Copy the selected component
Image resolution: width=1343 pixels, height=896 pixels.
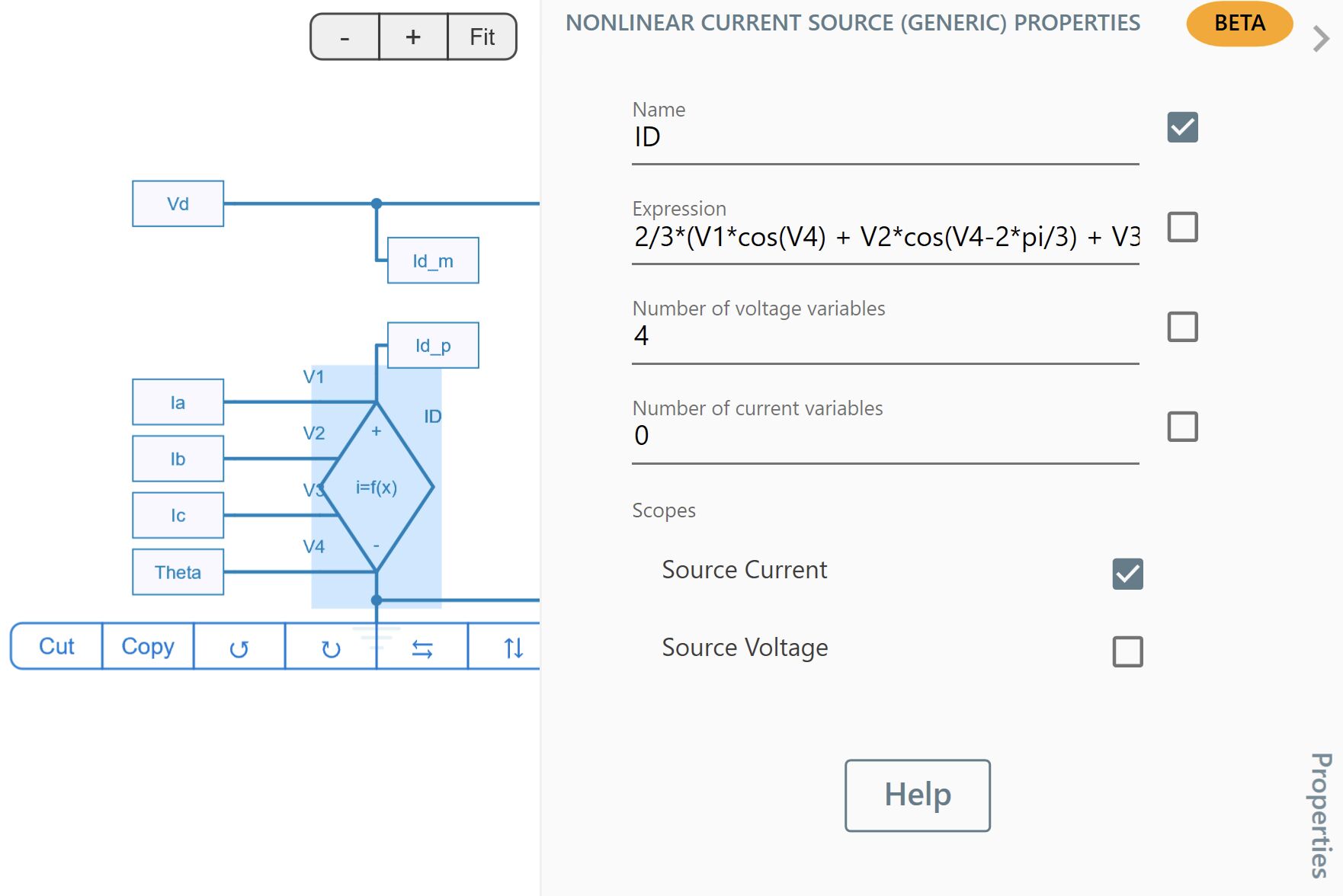click(148, 646)
